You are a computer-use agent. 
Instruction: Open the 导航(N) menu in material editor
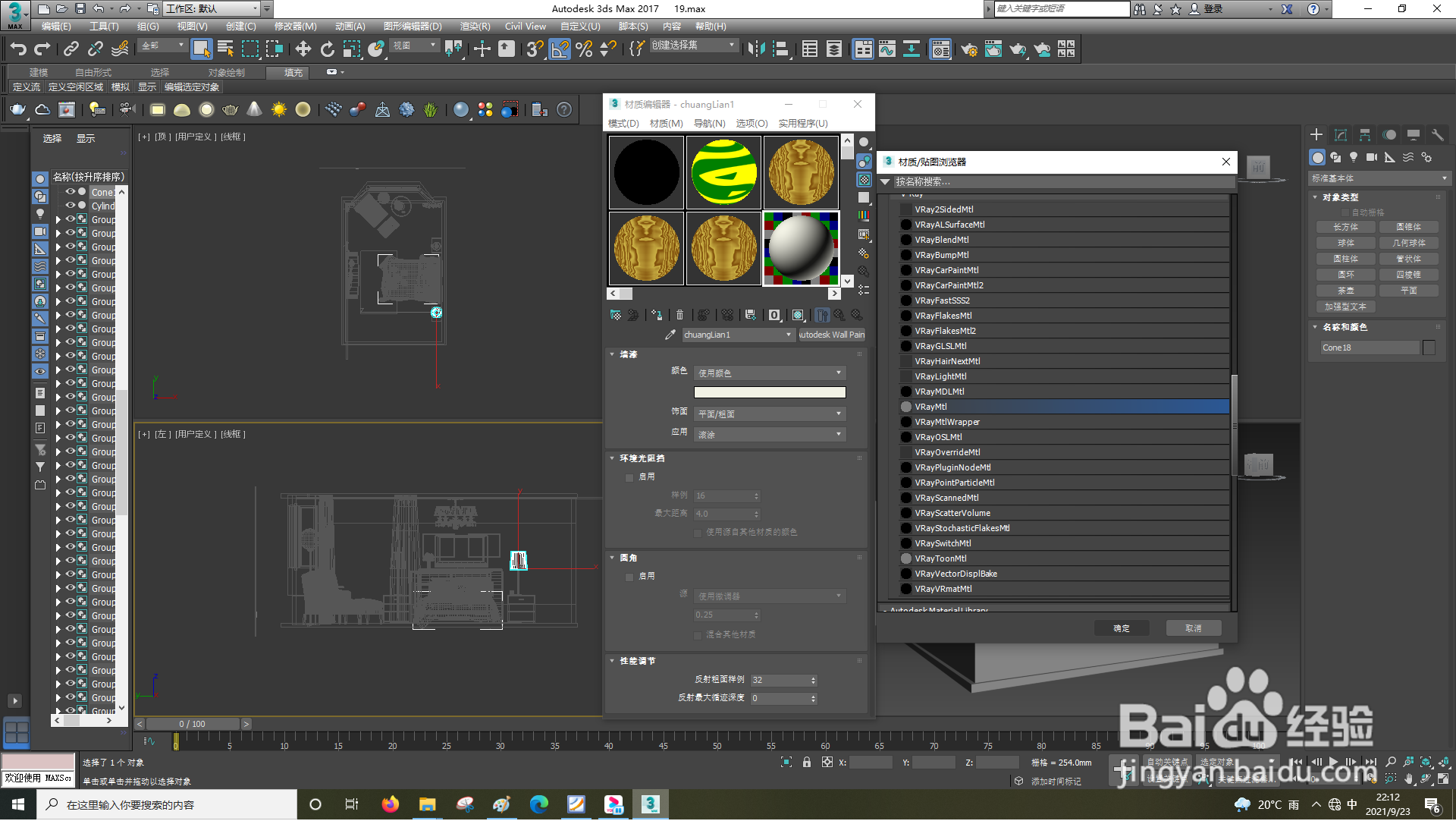pos(709,124)
